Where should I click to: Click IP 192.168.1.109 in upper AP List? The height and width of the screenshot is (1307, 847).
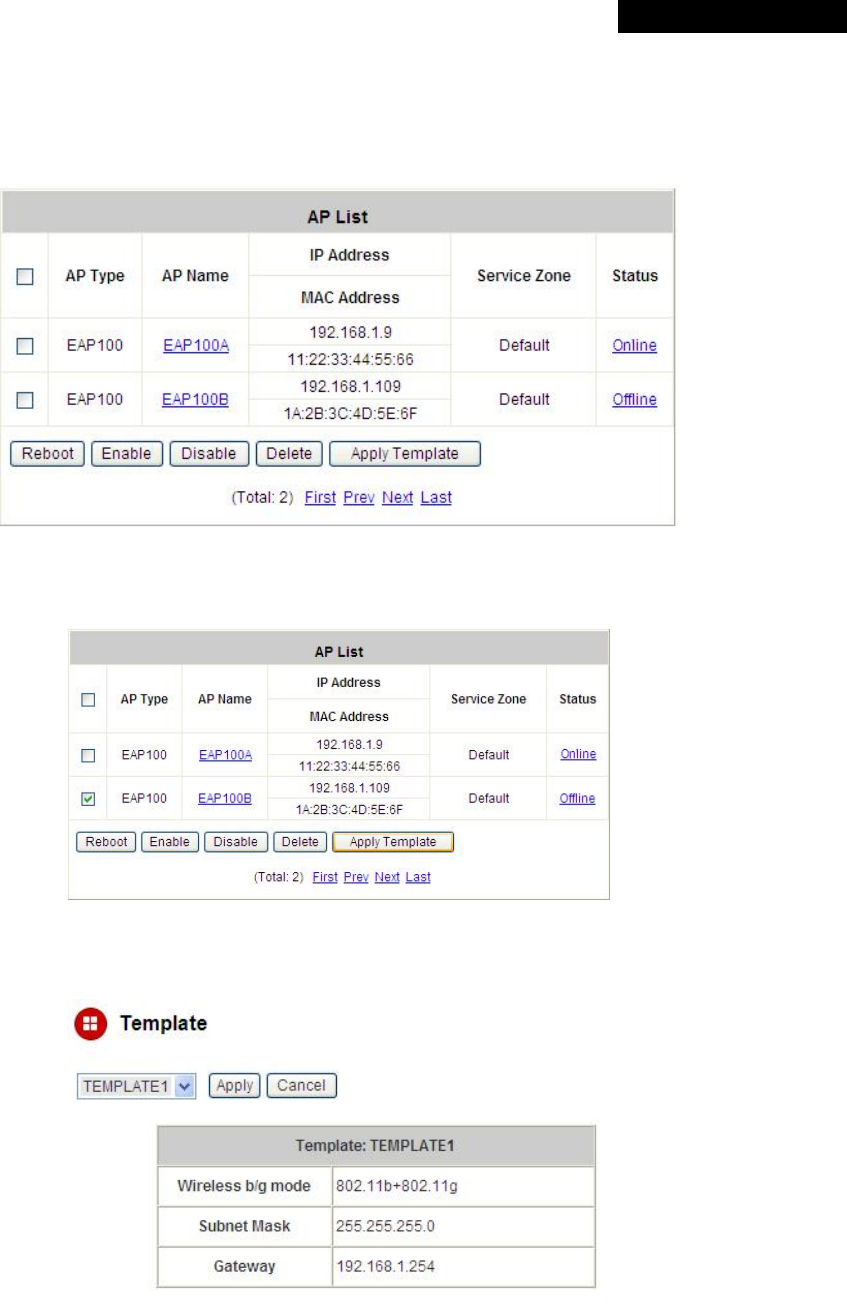coord(350,386)
